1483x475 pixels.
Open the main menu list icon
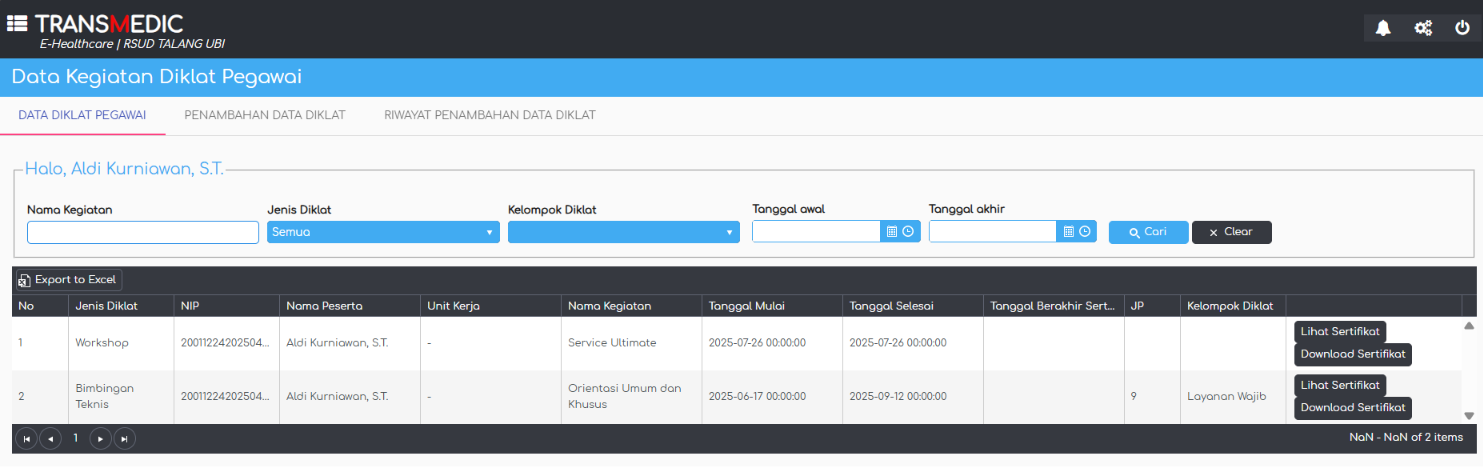(17, 23)
